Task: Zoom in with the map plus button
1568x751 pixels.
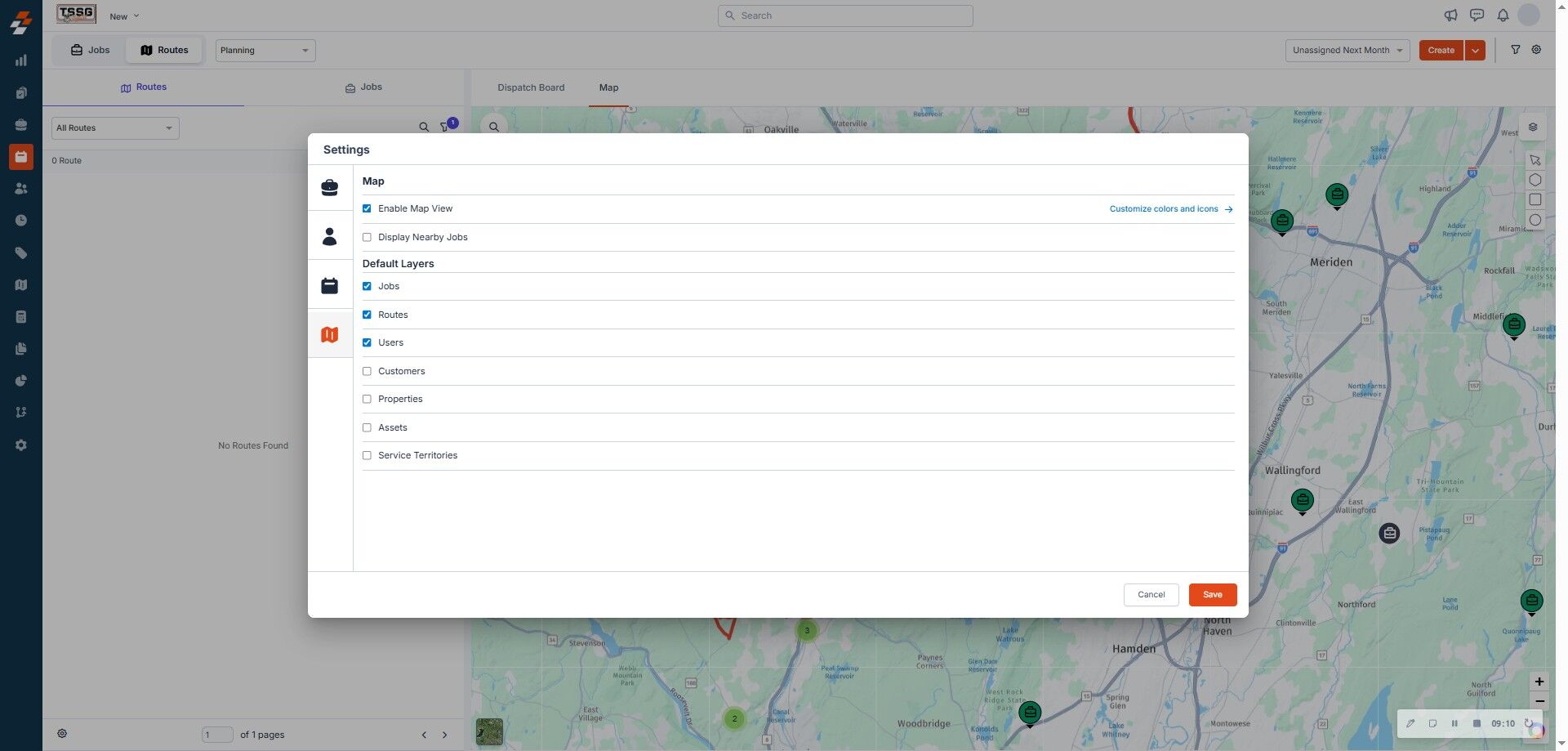Action: [1539, 682]
